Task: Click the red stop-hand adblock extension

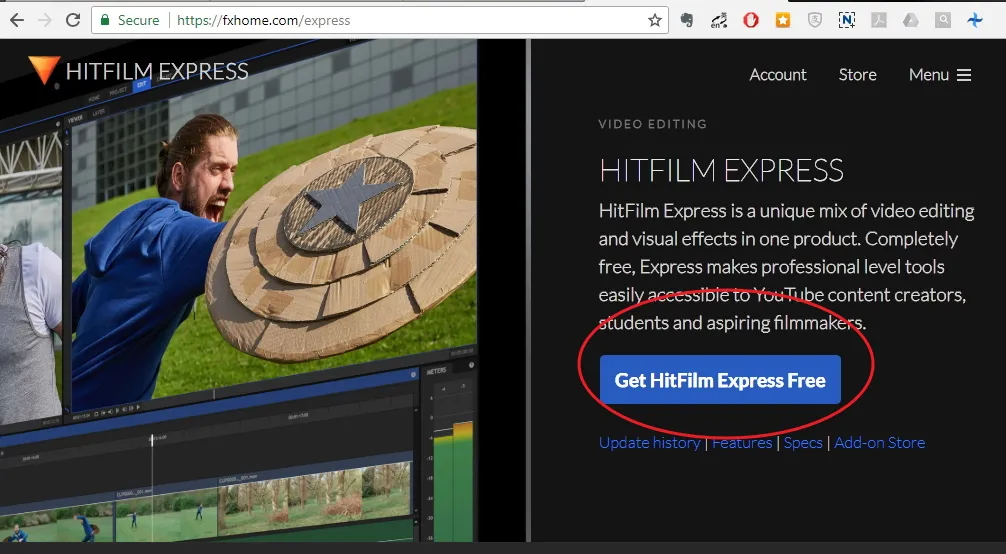Action: tap(751, 21)
